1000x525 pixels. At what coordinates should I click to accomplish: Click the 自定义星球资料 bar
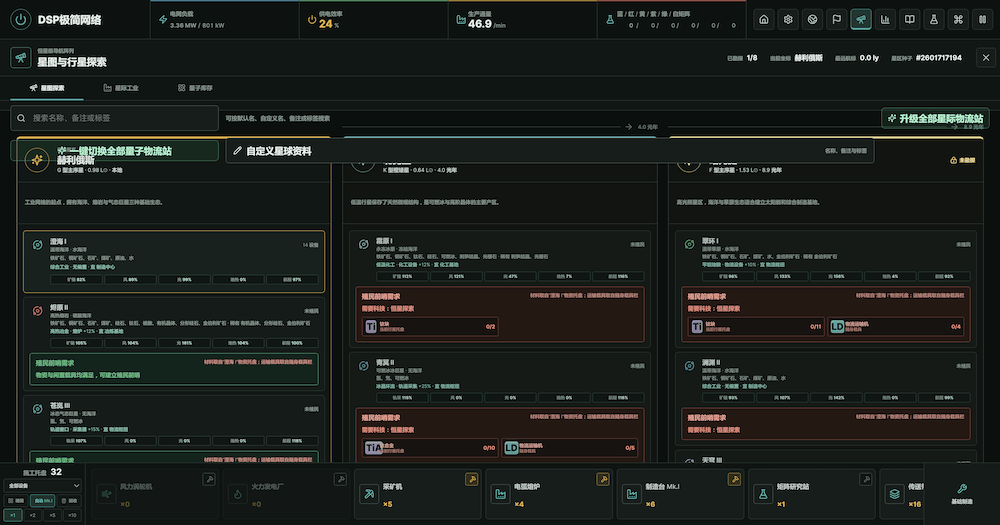pyautogui.click(x=550, y=151)
